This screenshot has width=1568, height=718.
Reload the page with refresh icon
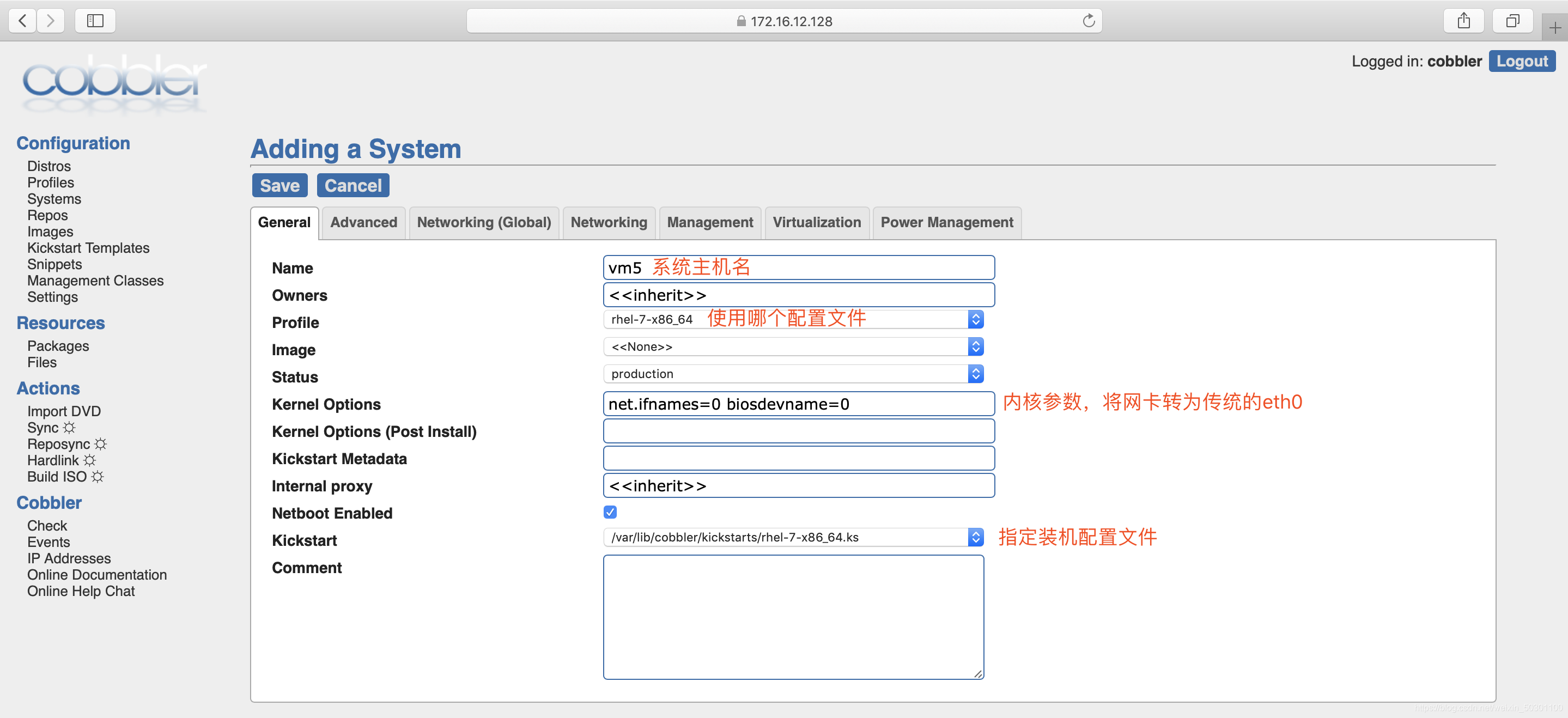coord(1089,21)
